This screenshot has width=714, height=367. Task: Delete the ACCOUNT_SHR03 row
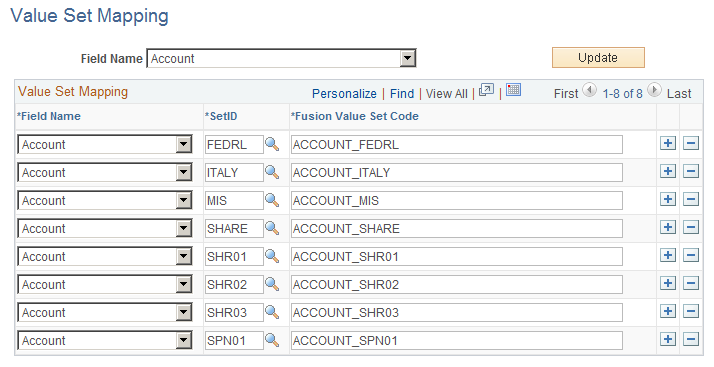coord(691,311)
